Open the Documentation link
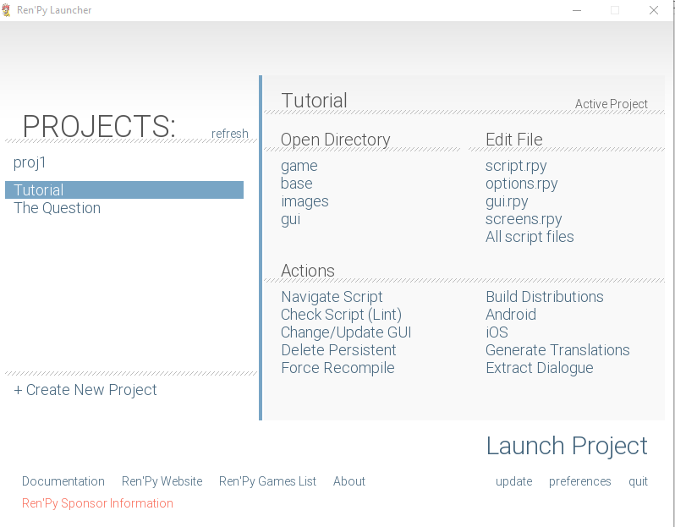The height and width of the screenshot is (527, 675). (x=63, y=481)
